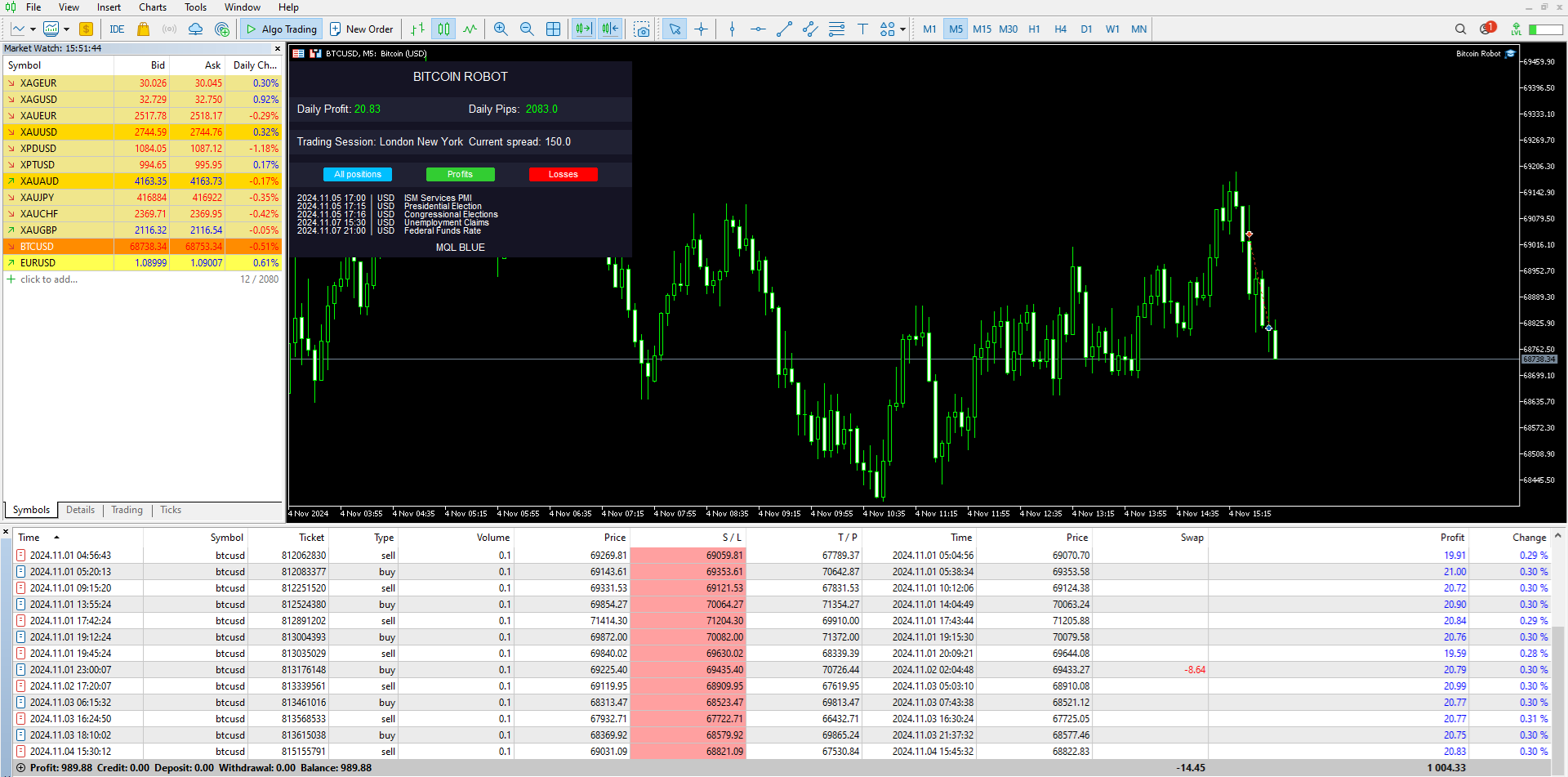Expand the new chart dropdown arrow
The width and height of the screenshot is (1568, 777).
(33, 29)
